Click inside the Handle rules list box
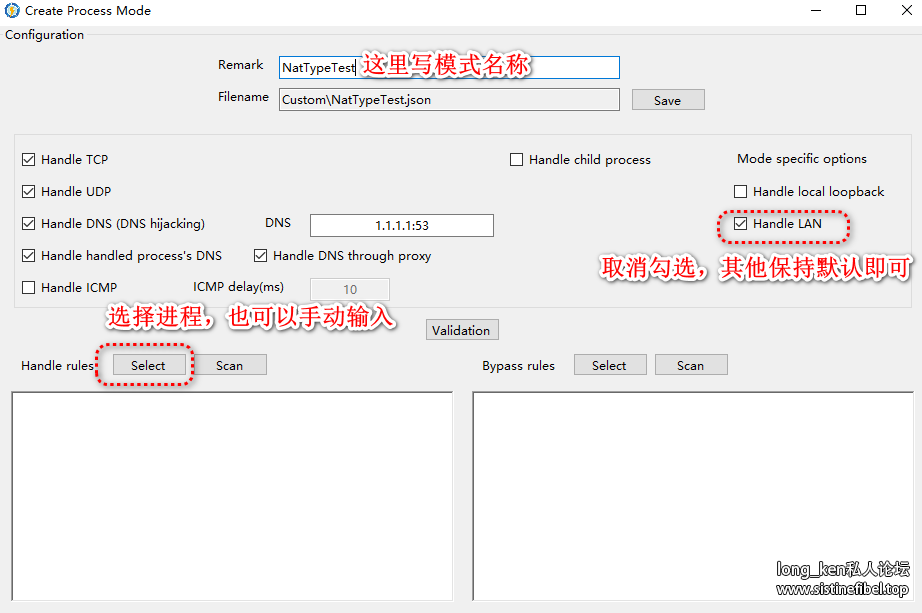This screenshot has width=922, height=613. (231, 495)
